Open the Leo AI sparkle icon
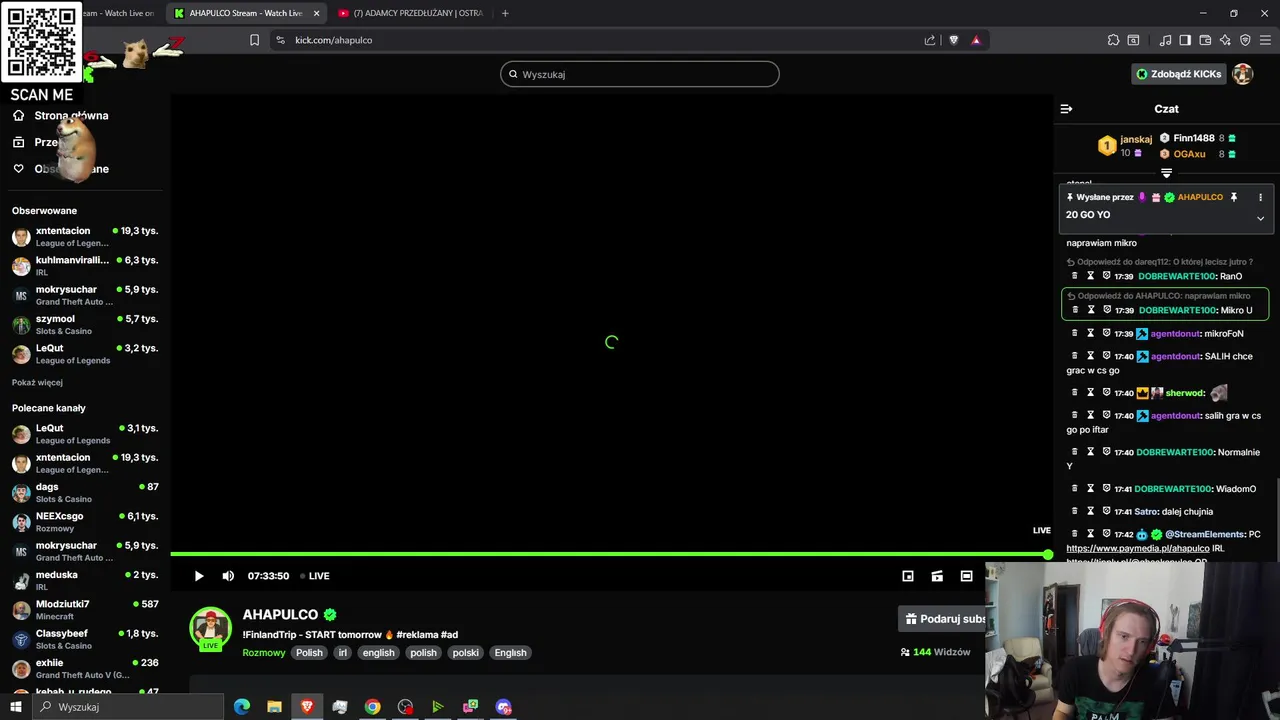The image size is (1280, 720). pos(1225,40)
